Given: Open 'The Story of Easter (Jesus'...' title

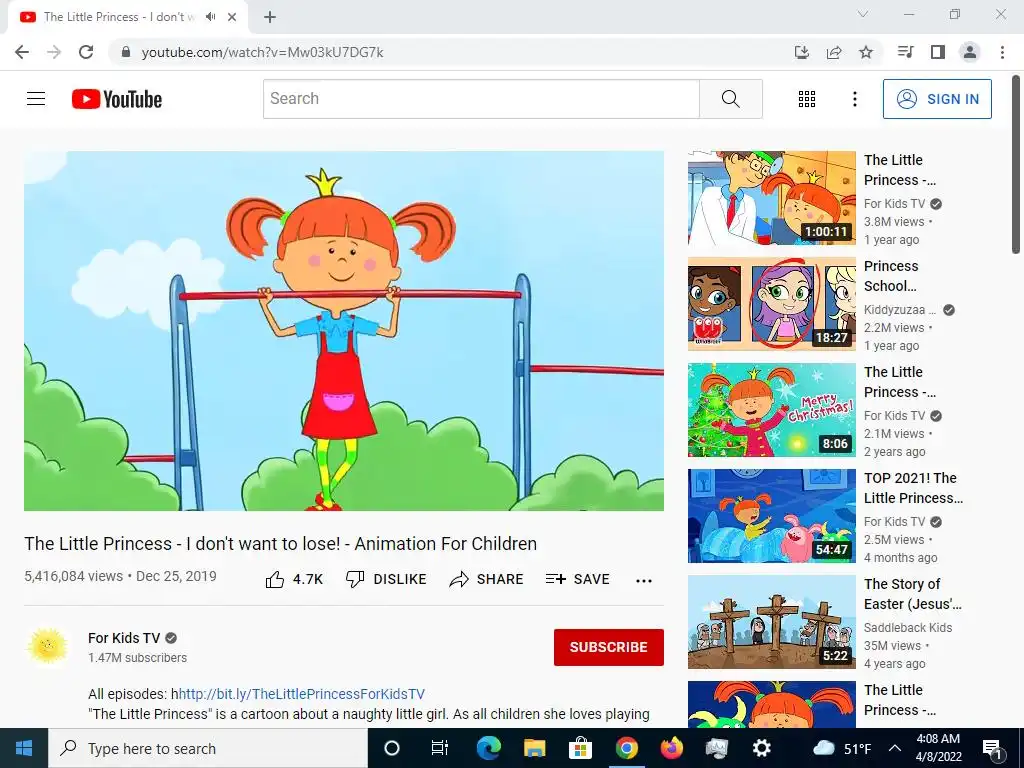Looking at the screenshot, I should coord(912,594).
